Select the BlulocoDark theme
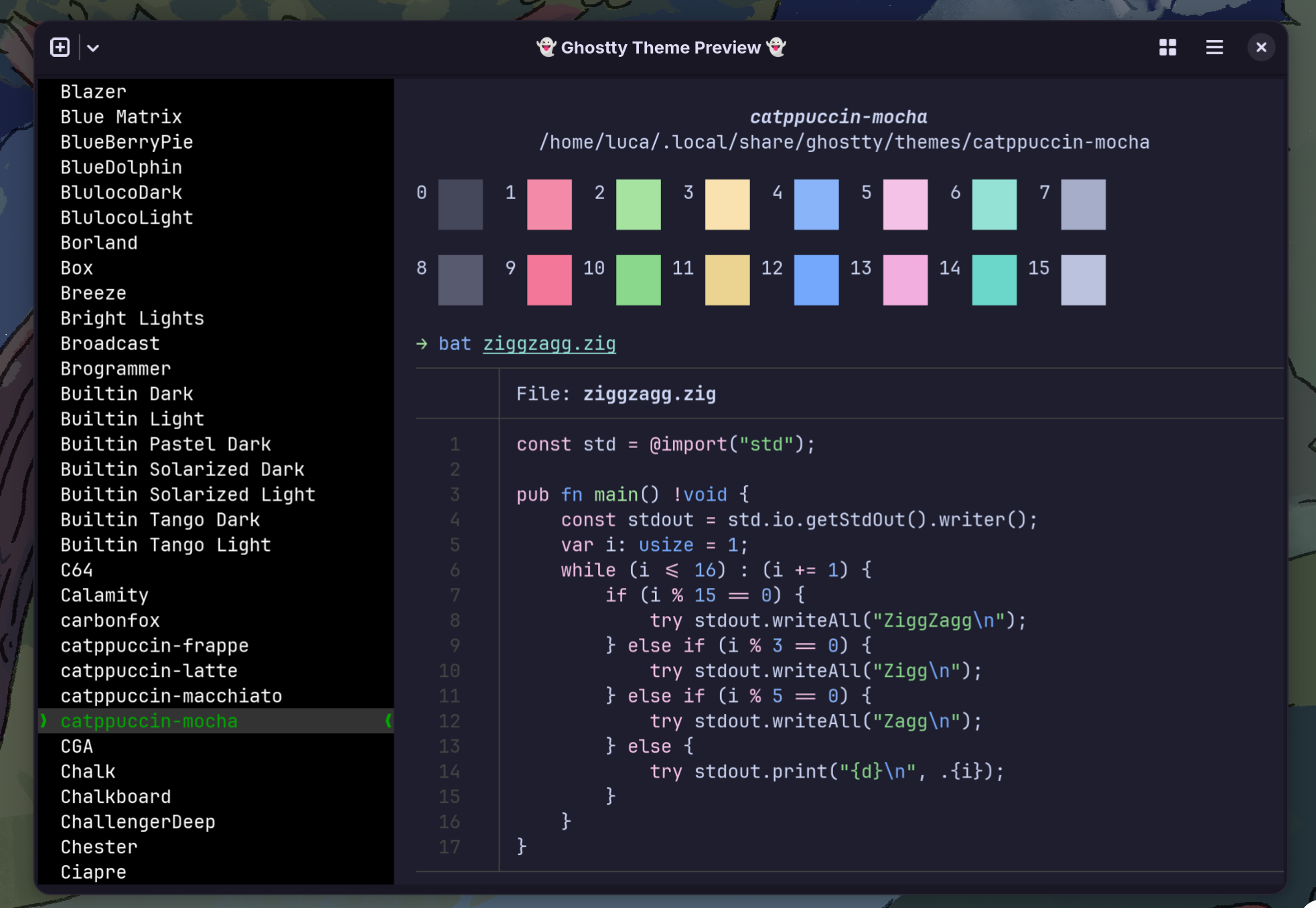This screenshot has height=908, width=1316. [x=216, y=192]
